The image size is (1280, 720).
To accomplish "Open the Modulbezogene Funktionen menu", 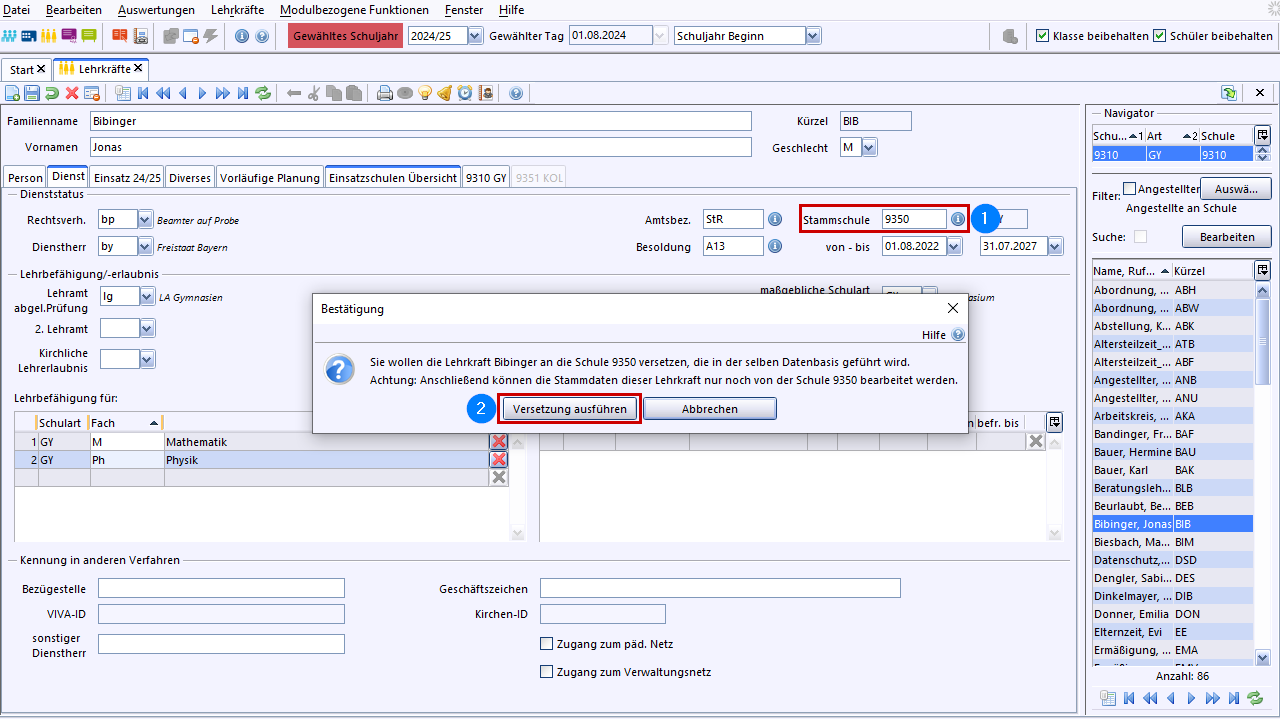I will [x=354, y=10].
